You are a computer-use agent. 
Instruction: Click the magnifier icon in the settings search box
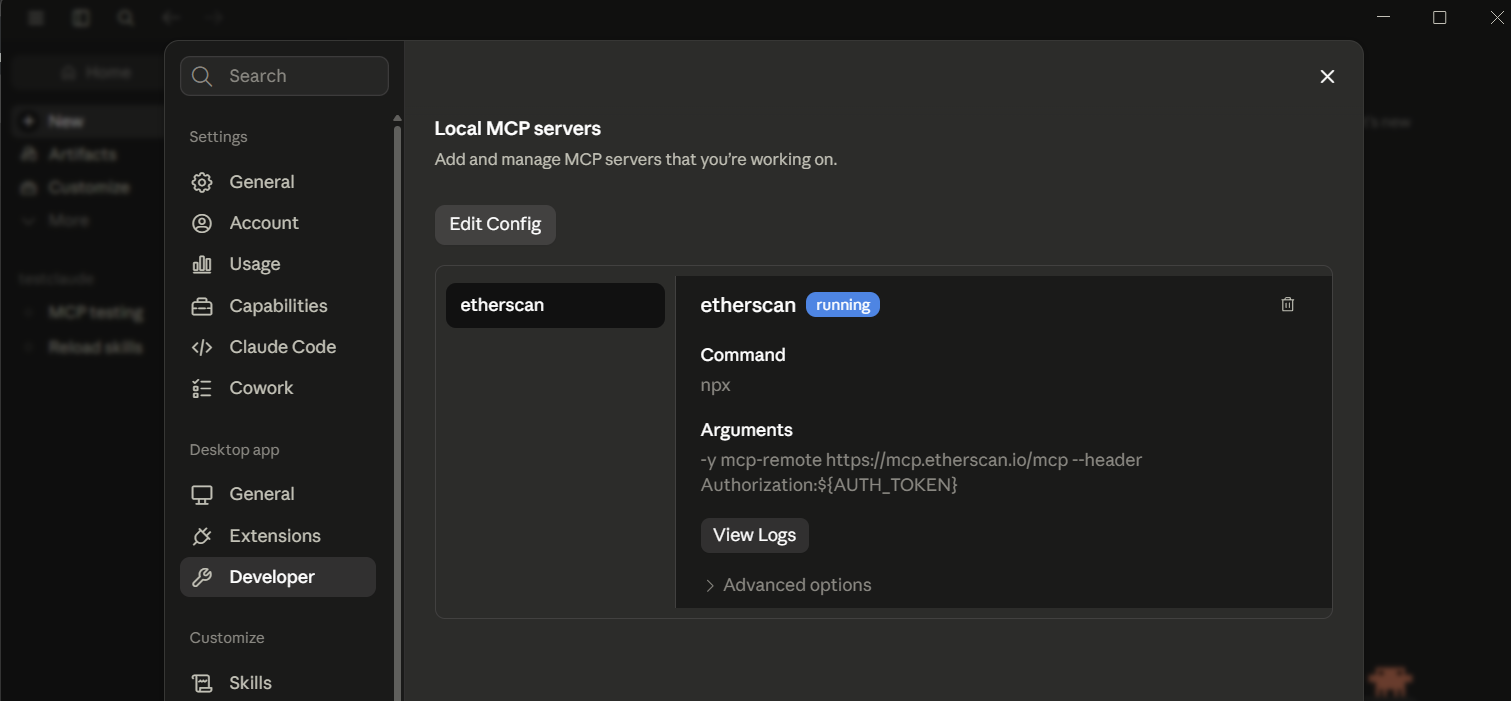pyautogui.click(x=202, y=76)
